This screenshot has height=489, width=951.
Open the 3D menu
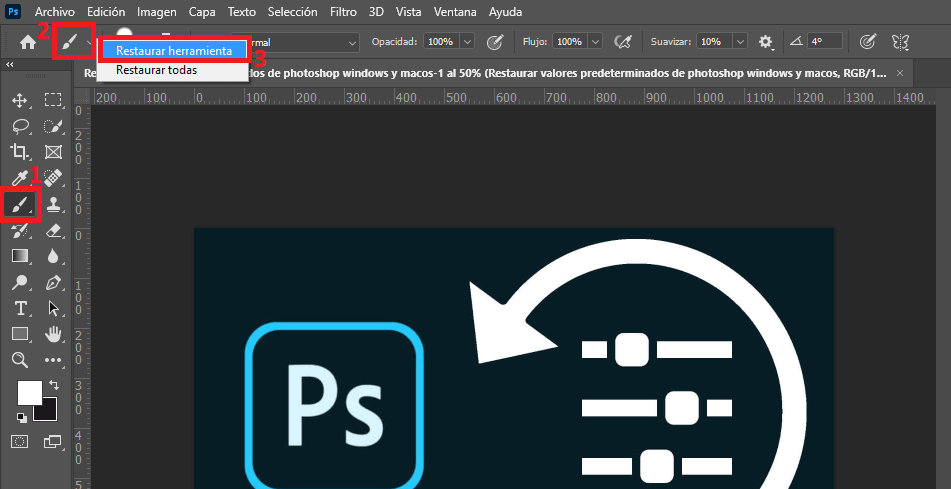377,12
